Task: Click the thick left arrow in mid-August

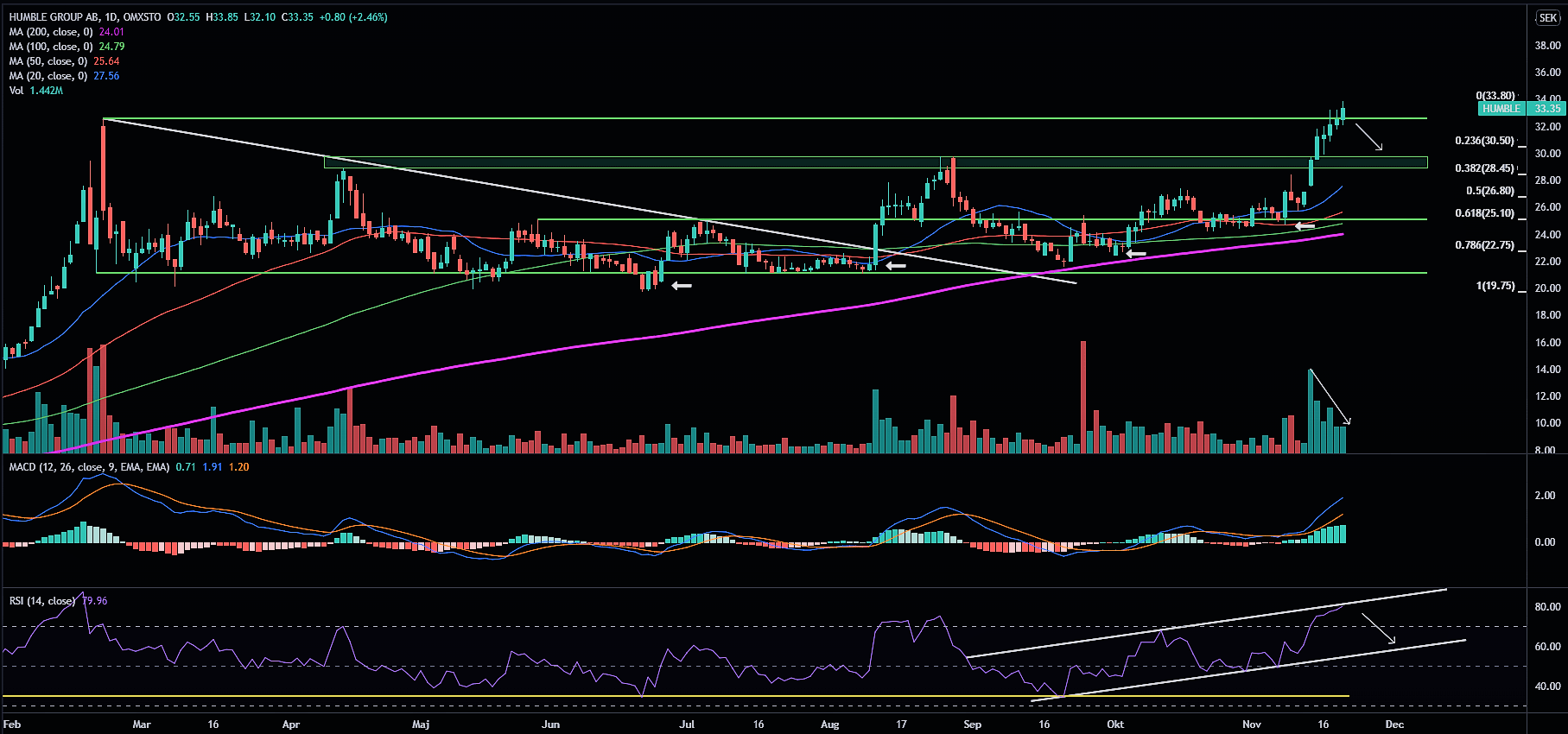Action: [x=896, y=266]
